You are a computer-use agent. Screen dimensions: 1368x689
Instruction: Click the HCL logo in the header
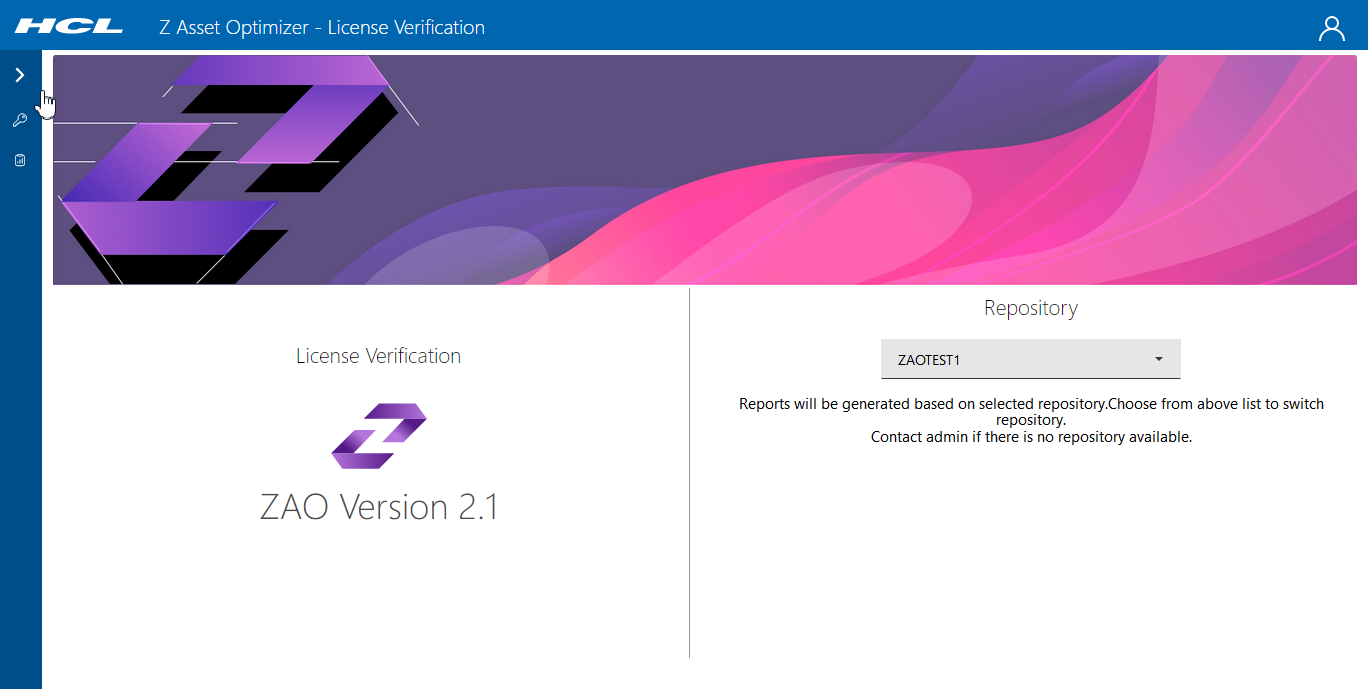click(69, 27)
